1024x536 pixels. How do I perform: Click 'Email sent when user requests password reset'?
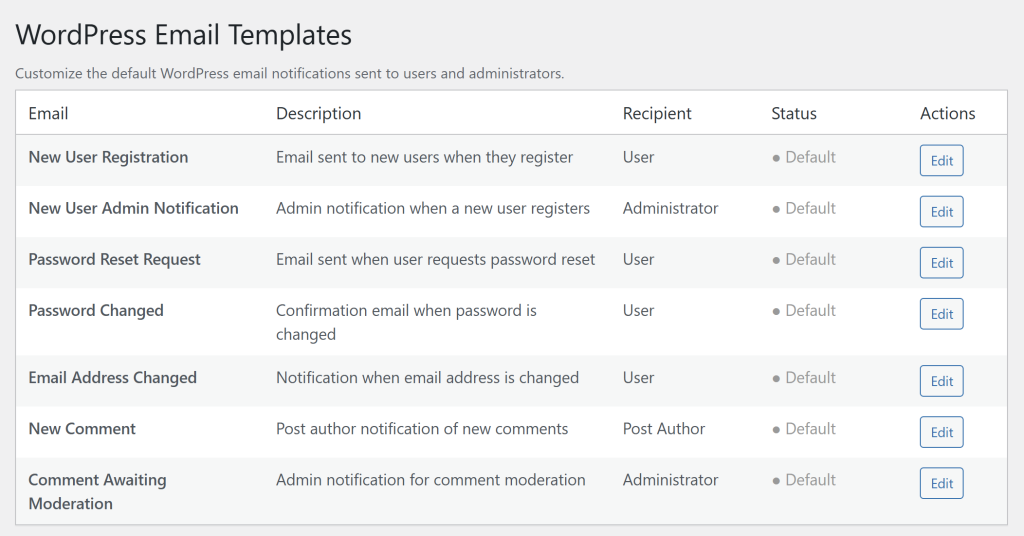pyautogui.click(x=436, y=259)
